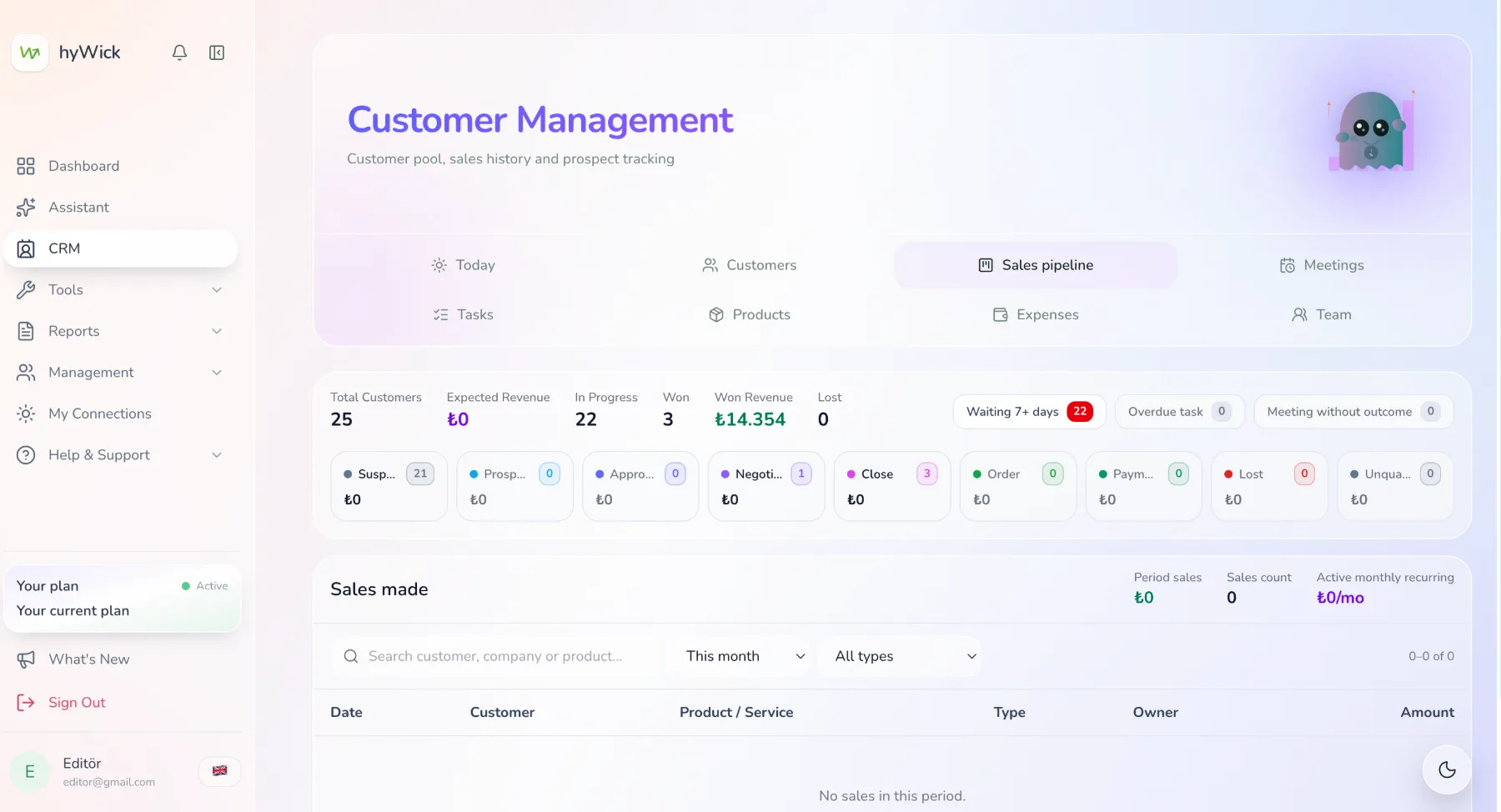Click the ghost mascot image
Screen dimensions: 1501x812
point(1371,132)
